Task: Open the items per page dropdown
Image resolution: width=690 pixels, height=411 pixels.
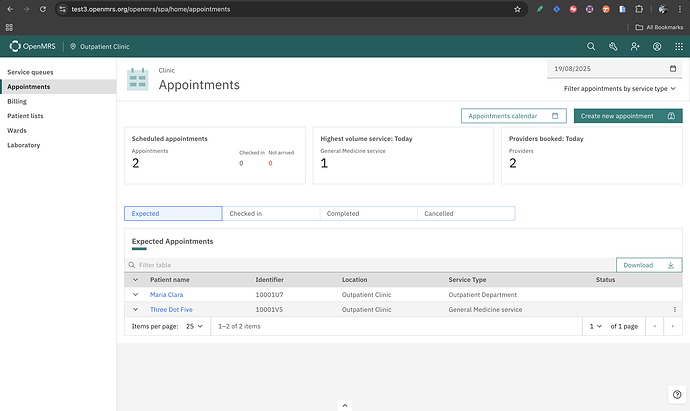Action: (195, 326)
